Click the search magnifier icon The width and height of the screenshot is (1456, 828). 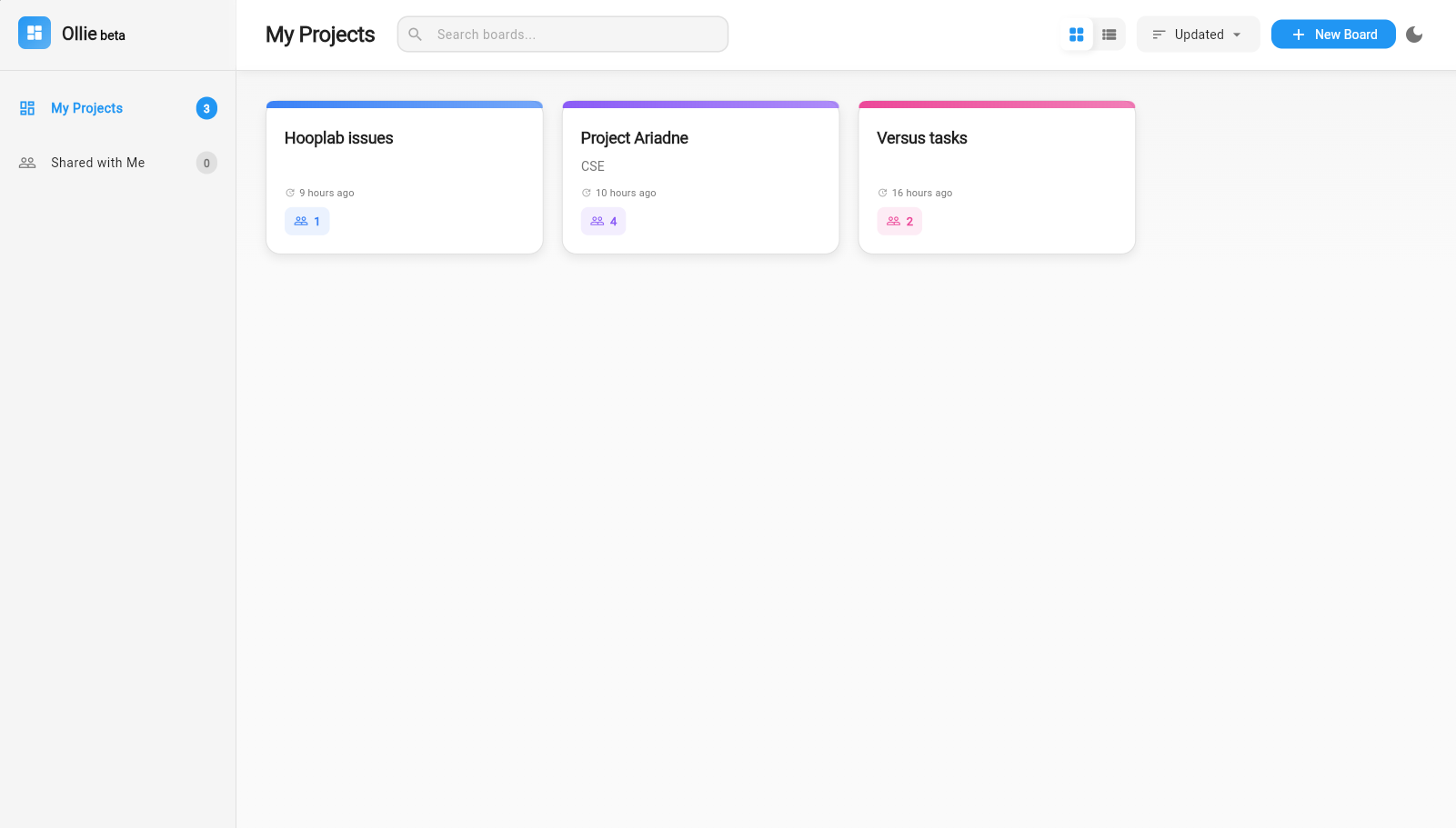pyautogui.click(x=415, y=34)
